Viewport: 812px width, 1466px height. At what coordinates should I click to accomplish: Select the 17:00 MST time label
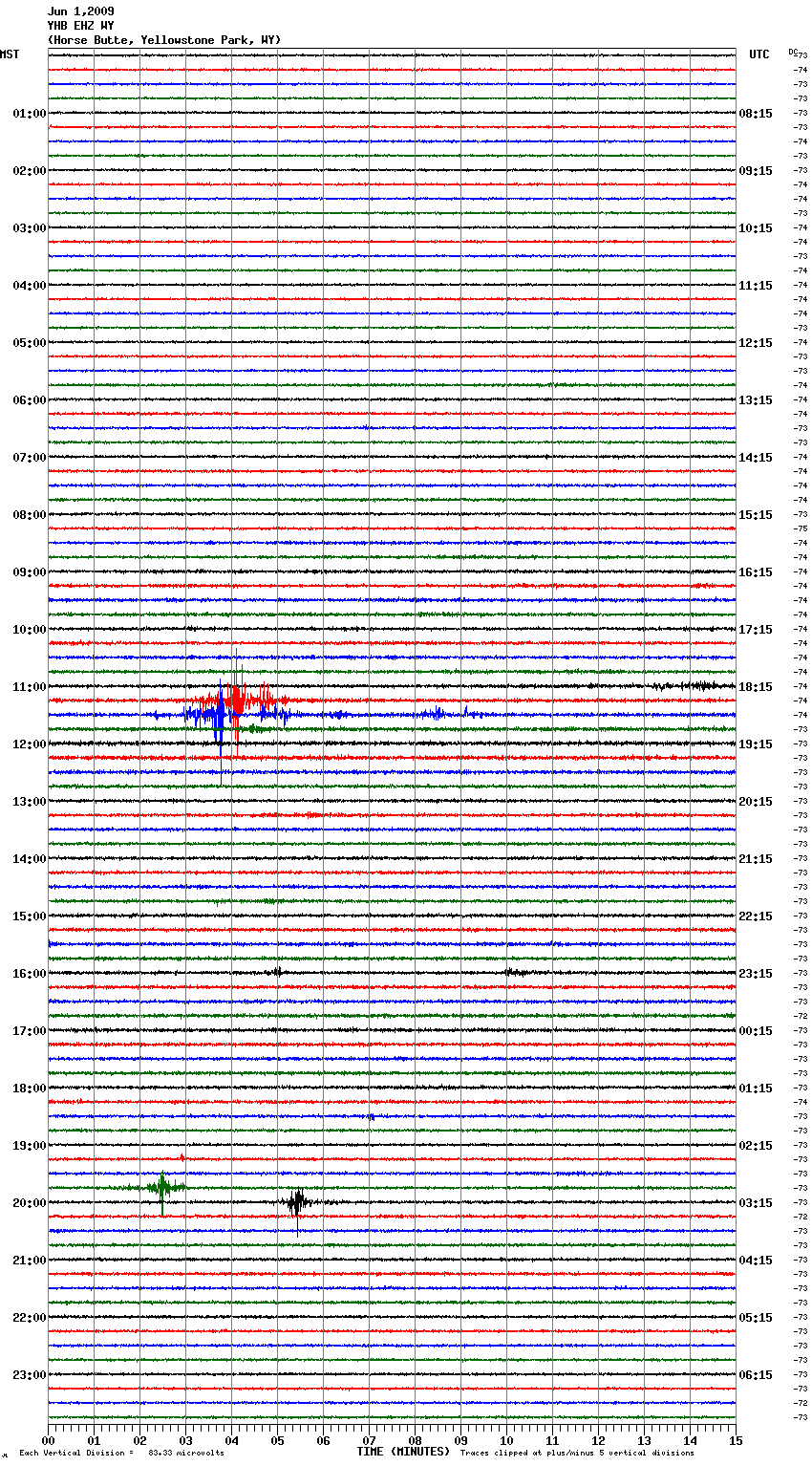tap(30, 1031)
